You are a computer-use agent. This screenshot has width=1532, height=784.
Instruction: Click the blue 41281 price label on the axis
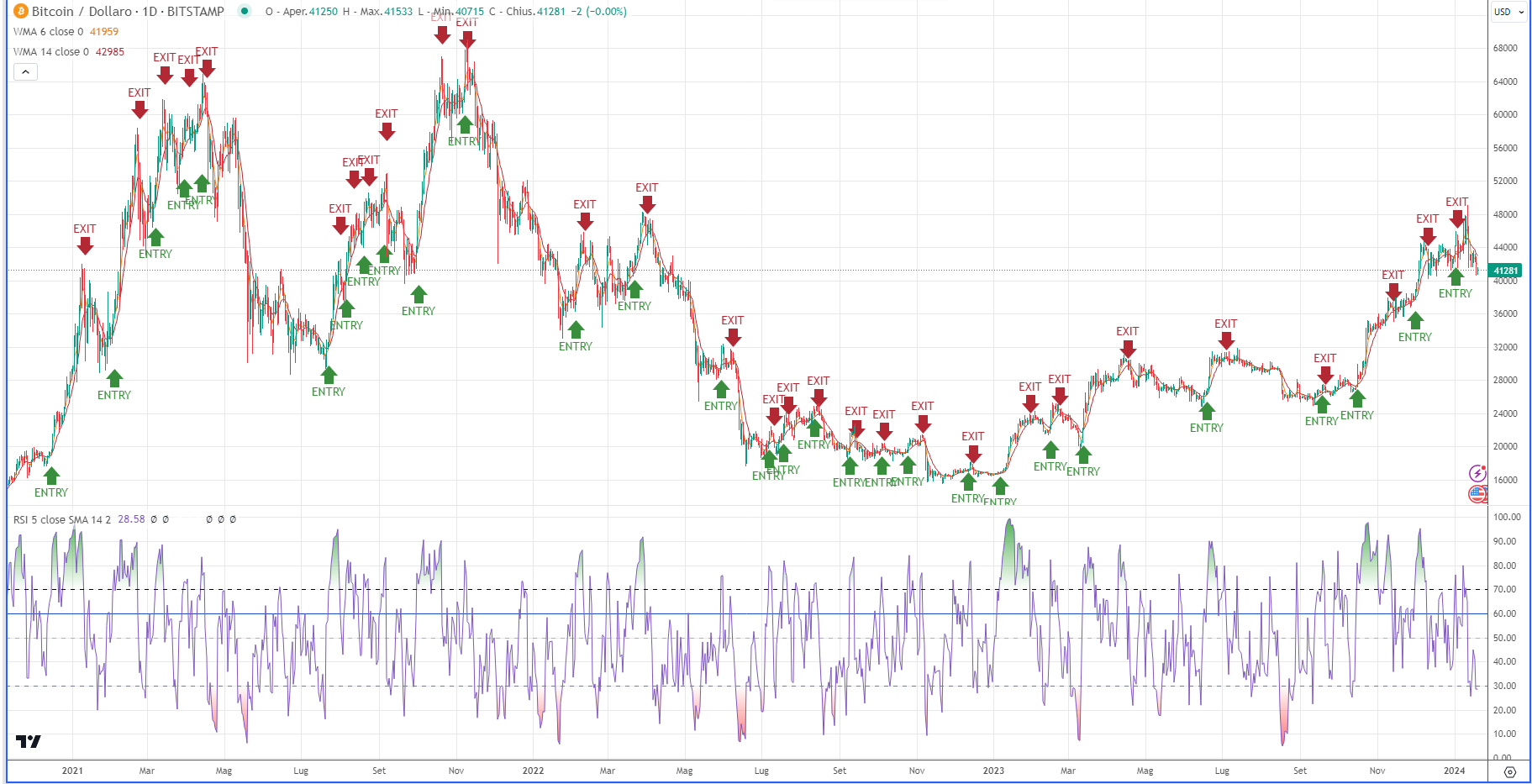(1505, 271)
